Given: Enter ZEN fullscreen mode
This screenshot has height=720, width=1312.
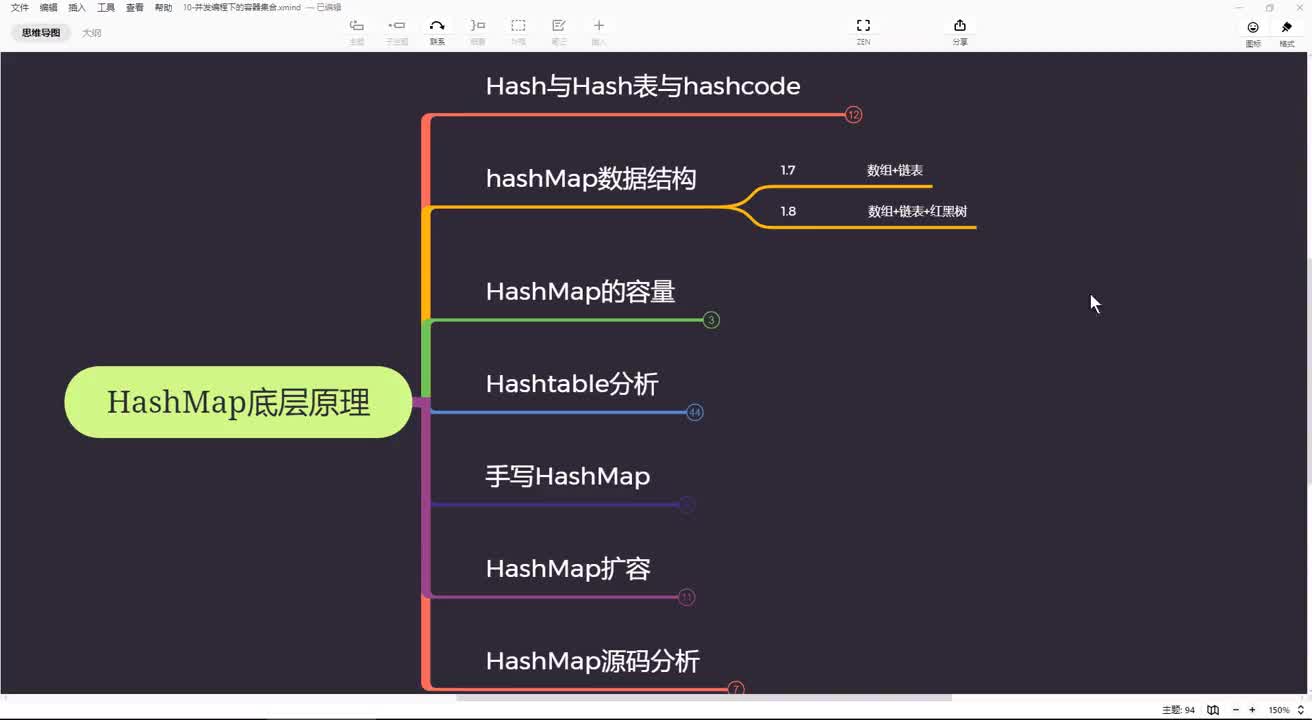Looking at the screenshot, I should pos(863,26).
